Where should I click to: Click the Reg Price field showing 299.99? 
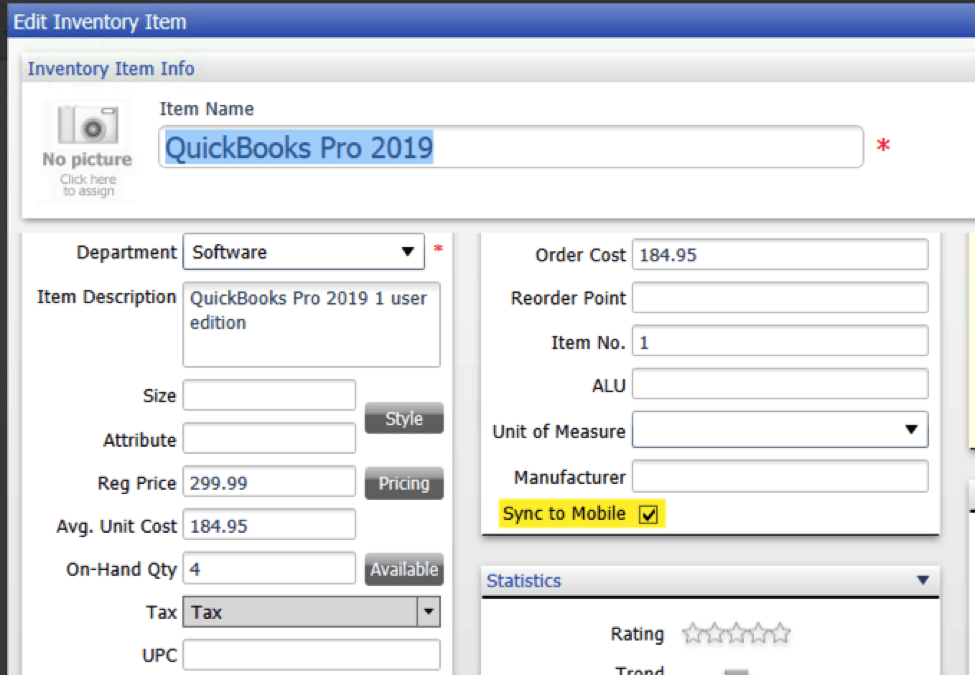click(269, 482)
